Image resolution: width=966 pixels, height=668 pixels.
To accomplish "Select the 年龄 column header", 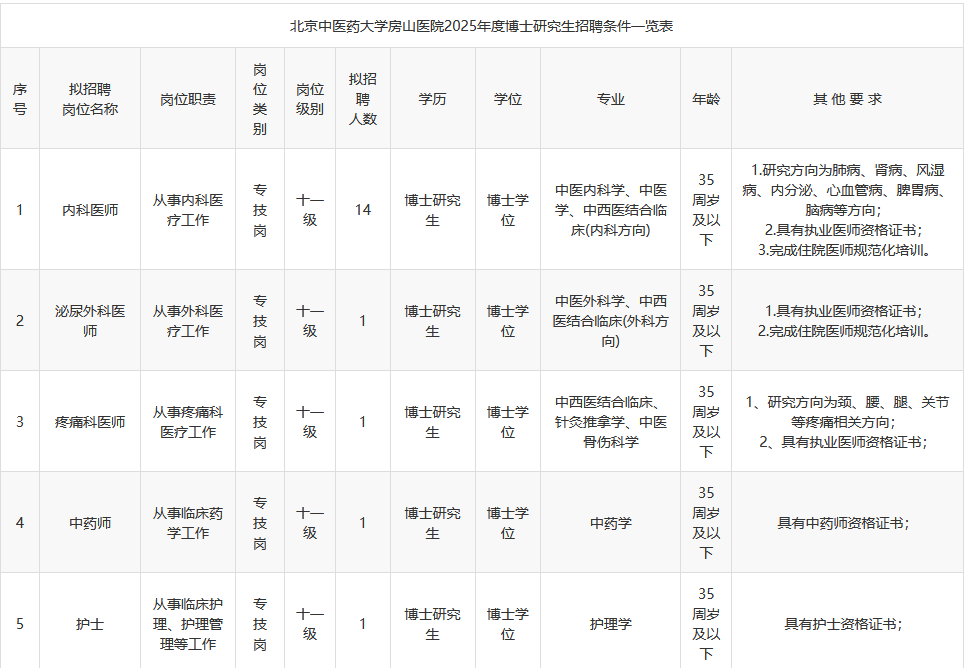I will point(706,99).
